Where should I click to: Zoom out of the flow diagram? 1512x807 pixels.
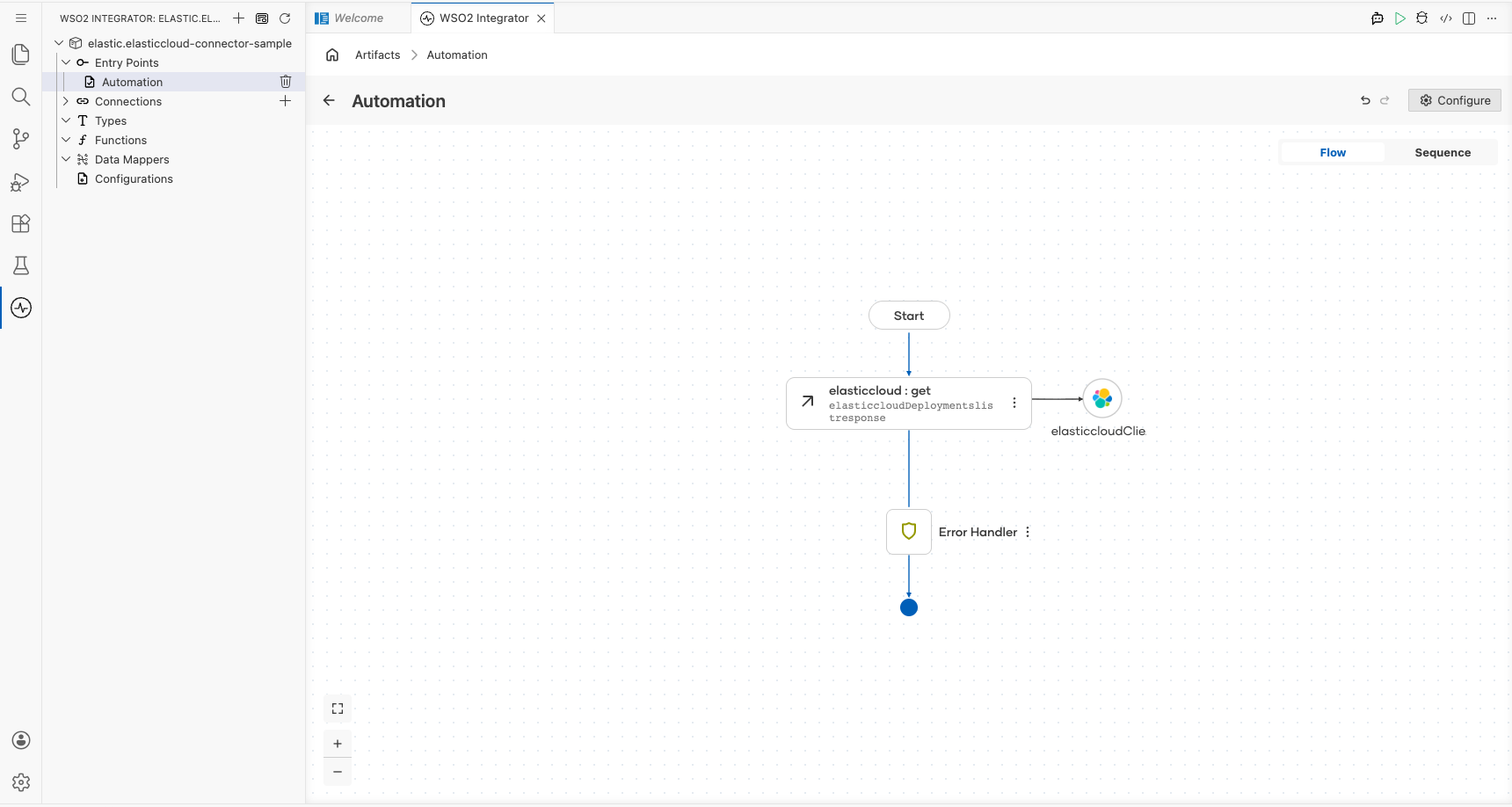[338, 772]
